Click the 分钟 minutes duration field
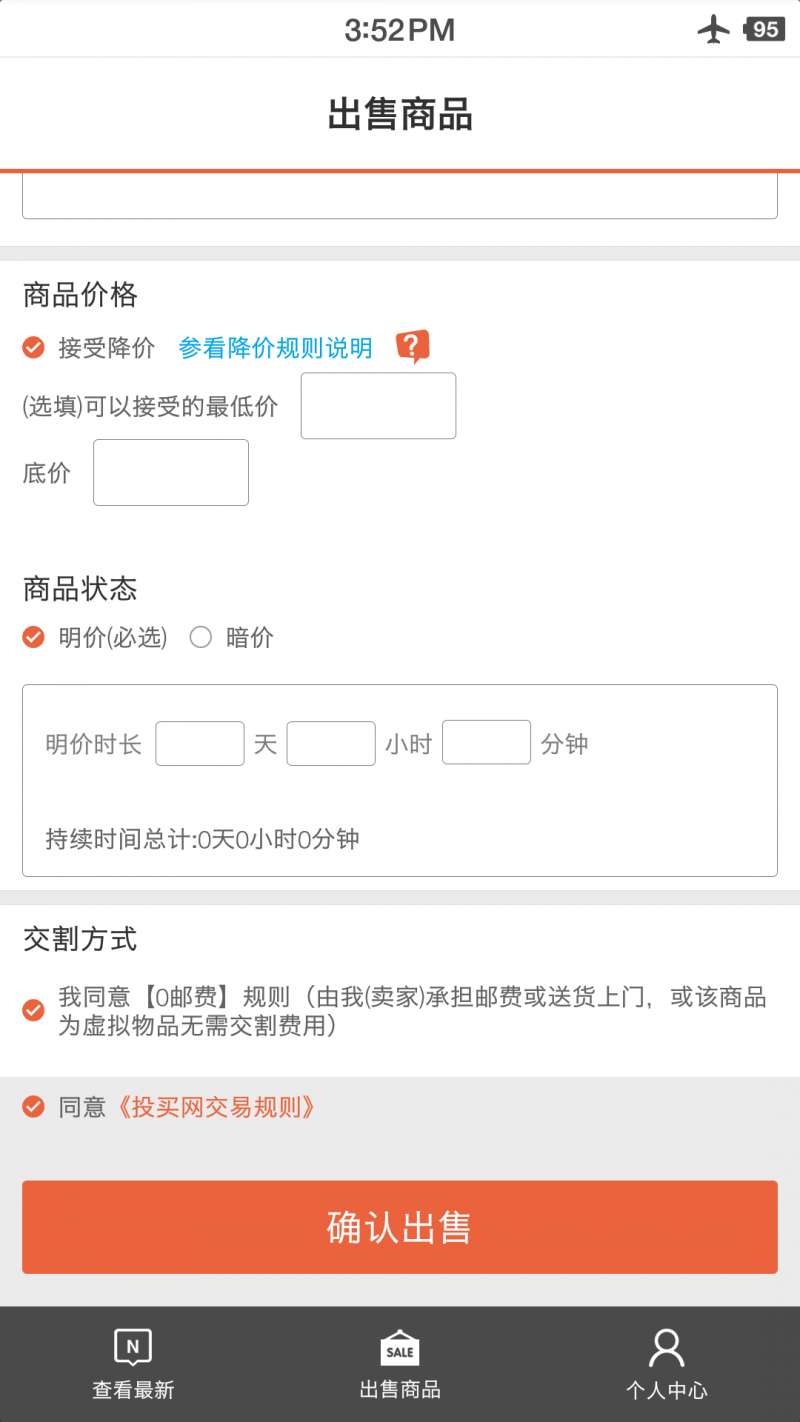This screenshot has height=1422, width=800. [x=486, y=742]
